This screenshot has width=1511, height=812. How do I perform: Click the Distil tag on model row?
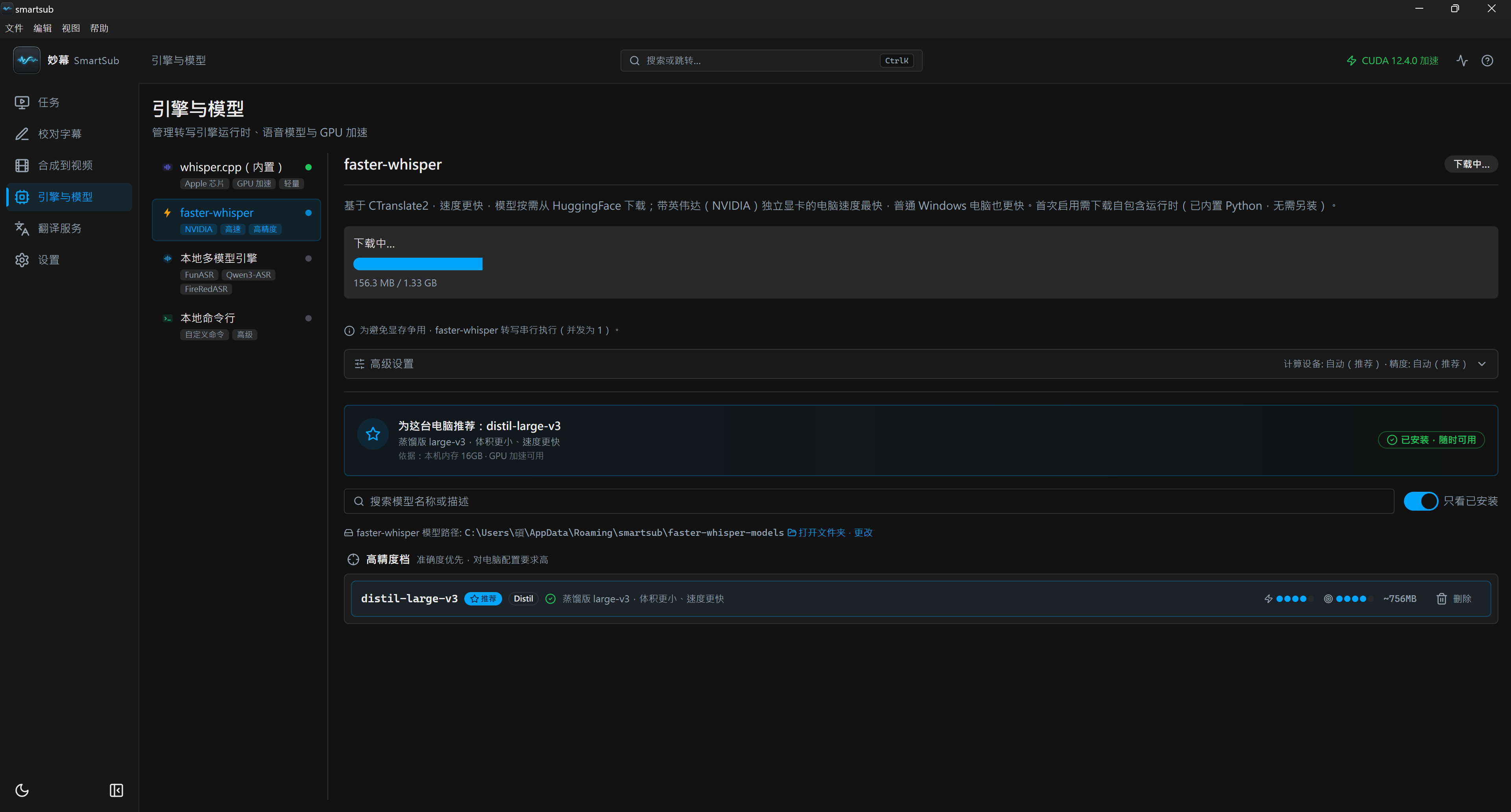(x=523, y=599)
